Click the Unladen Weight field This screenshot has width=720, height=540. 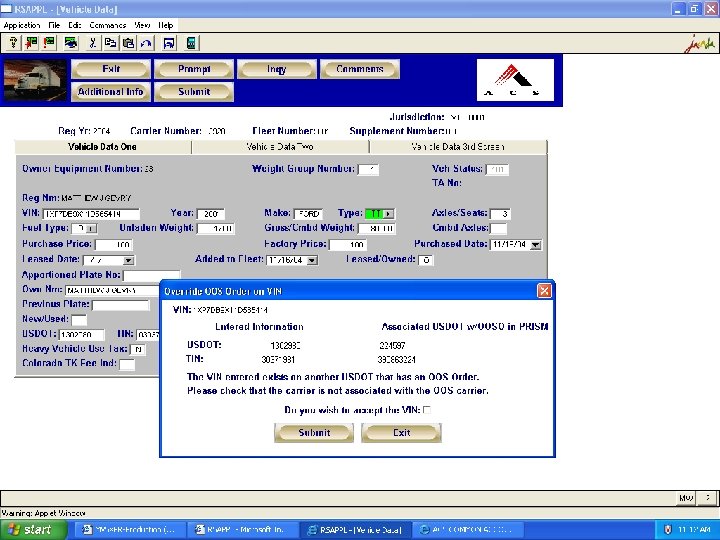coord(215,228)
